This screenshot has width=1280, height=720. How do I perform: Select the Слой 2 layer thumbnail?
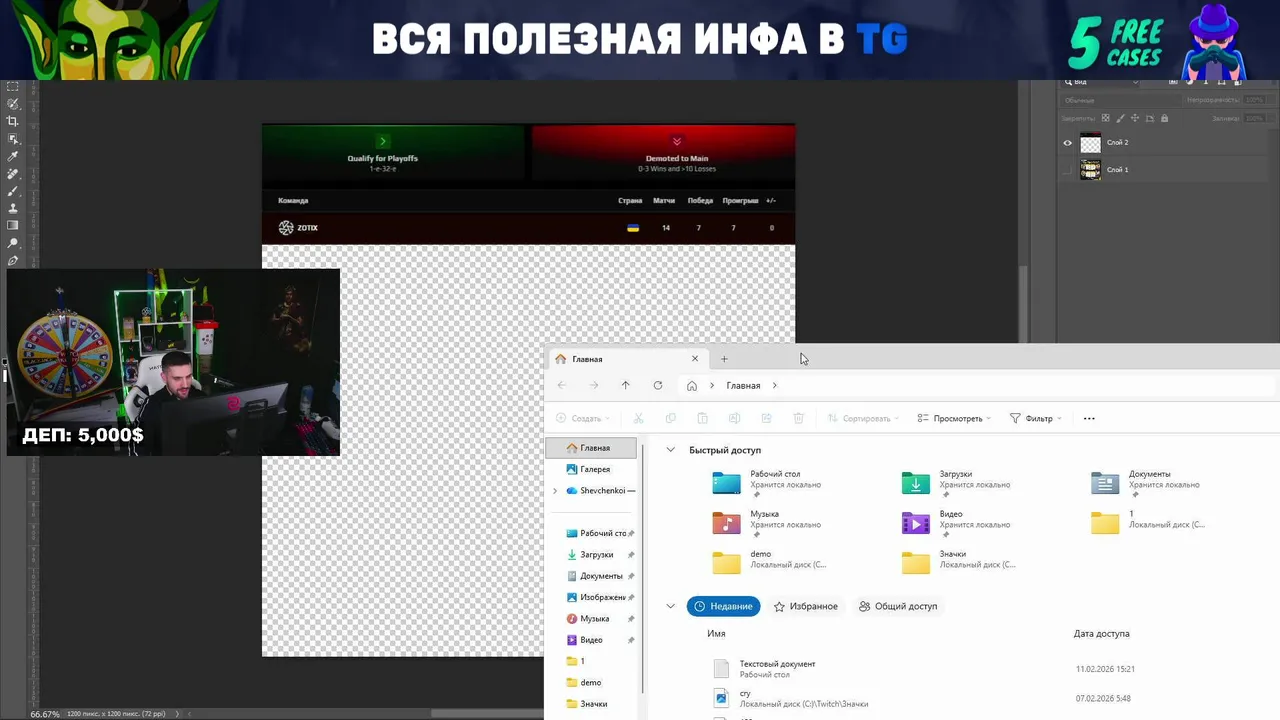(x=1090, y=143)
